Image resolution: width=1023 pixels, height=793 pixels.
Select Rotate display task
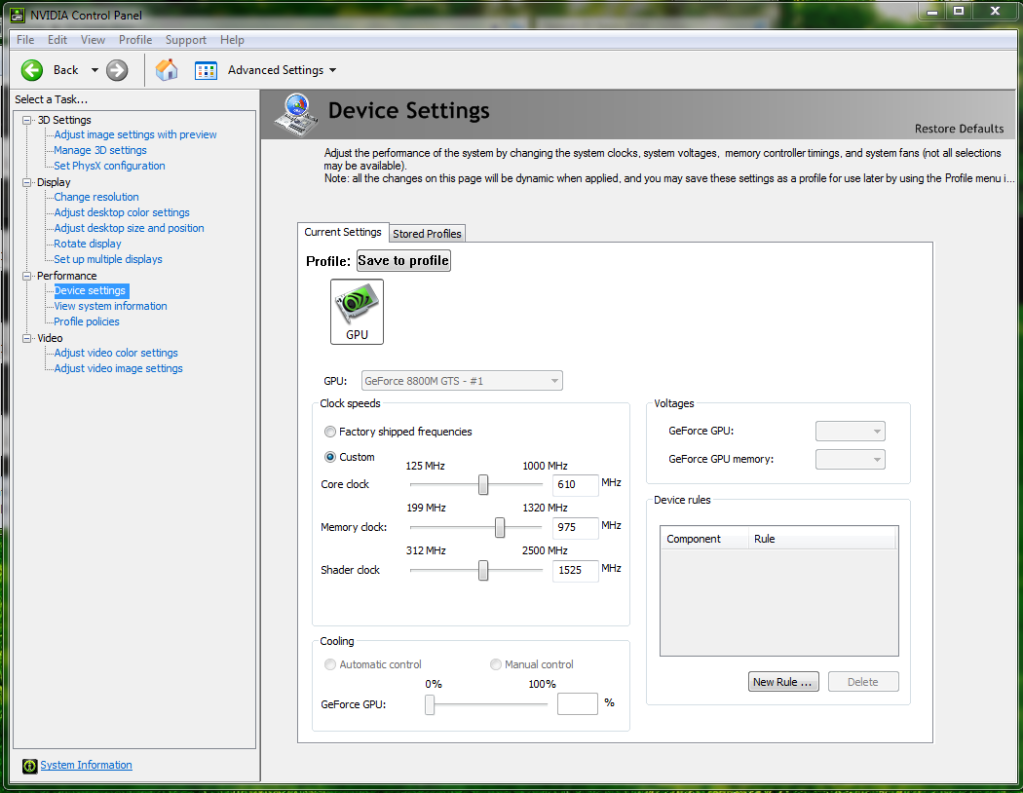[87, 244]
